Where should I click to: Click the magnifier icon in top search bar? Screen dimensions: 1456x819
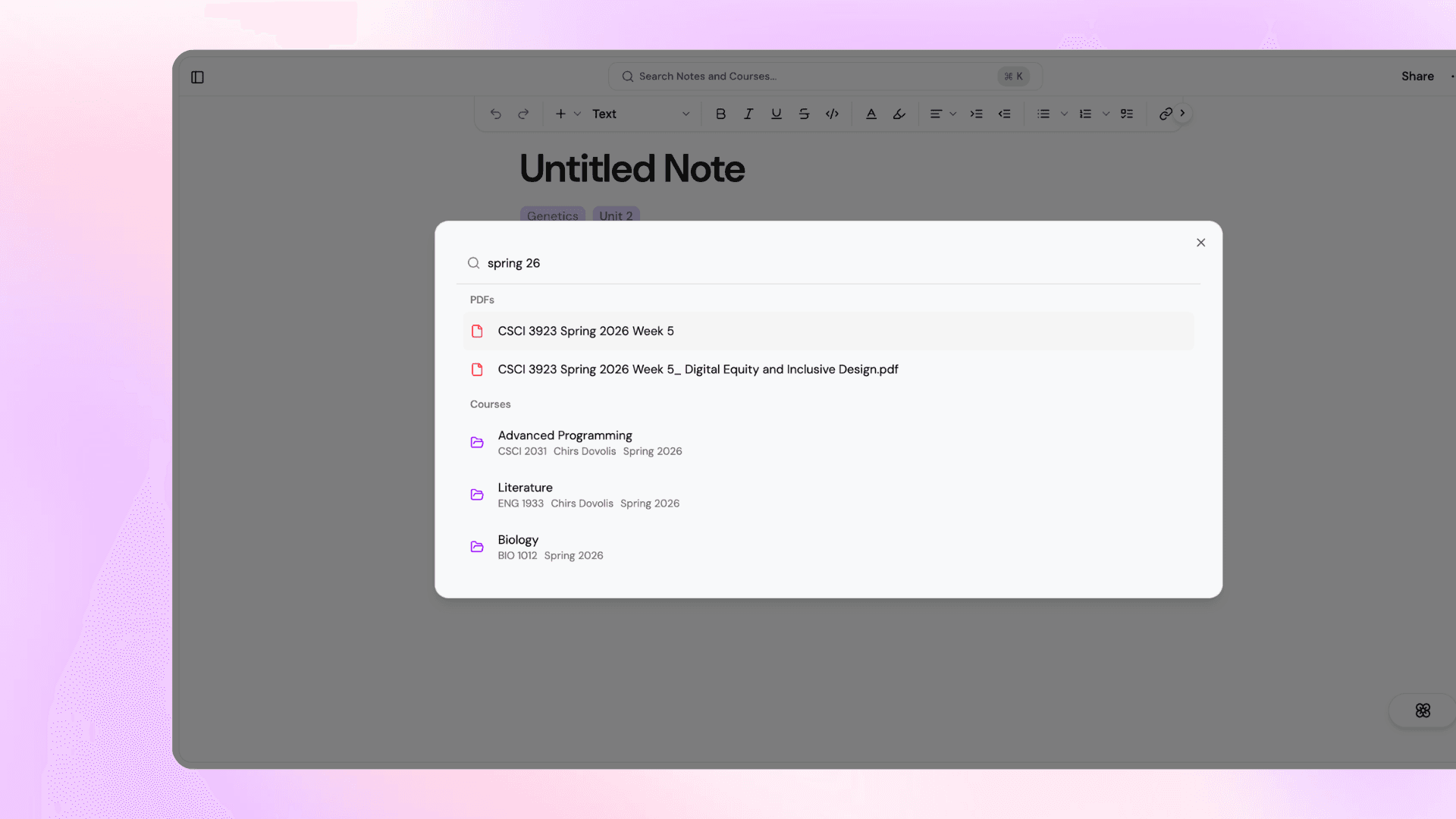click(628, 77)
